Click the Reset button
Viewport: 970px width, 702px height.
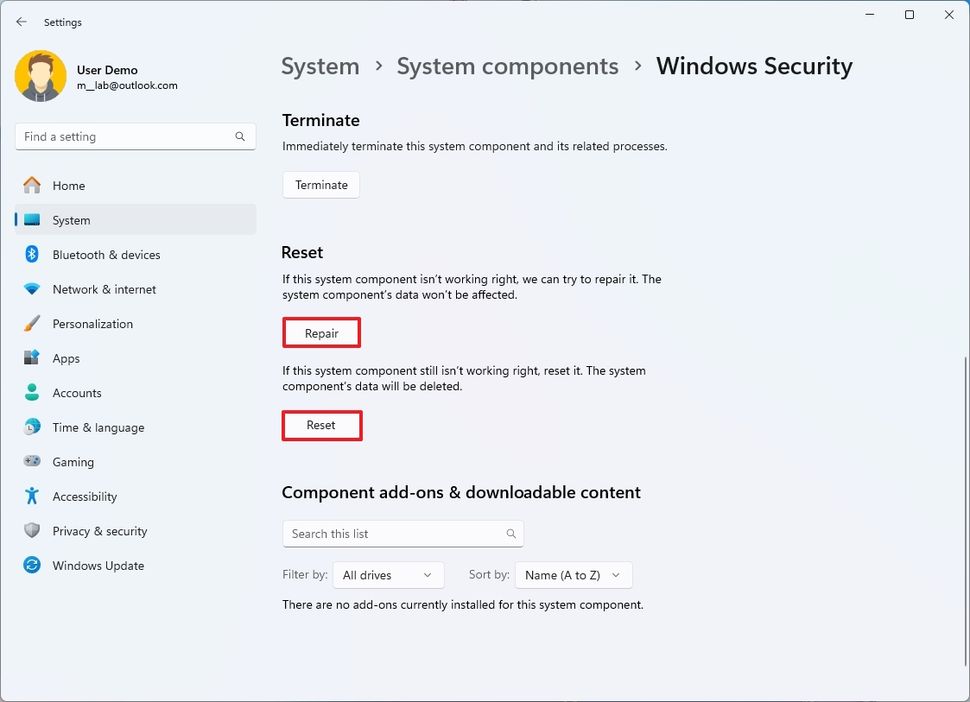click(322, 426)
